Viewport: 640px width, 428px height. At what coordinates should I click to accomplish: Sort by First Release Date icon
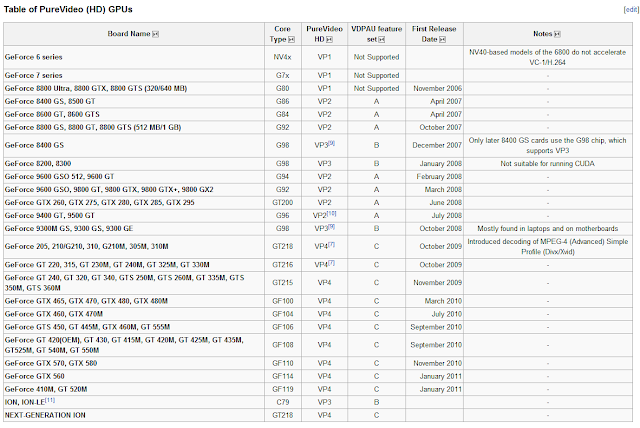coord(442,40)
